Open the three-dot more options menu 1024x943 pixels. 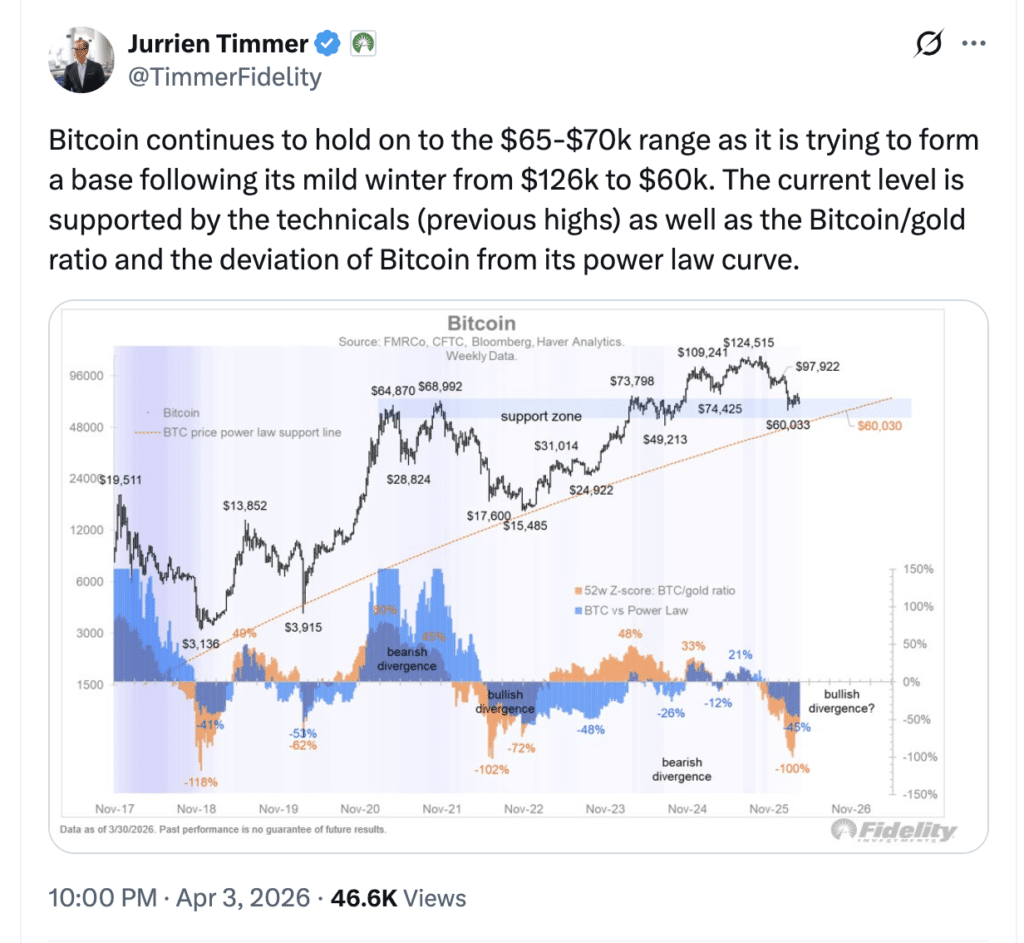(x=973, y=44)
